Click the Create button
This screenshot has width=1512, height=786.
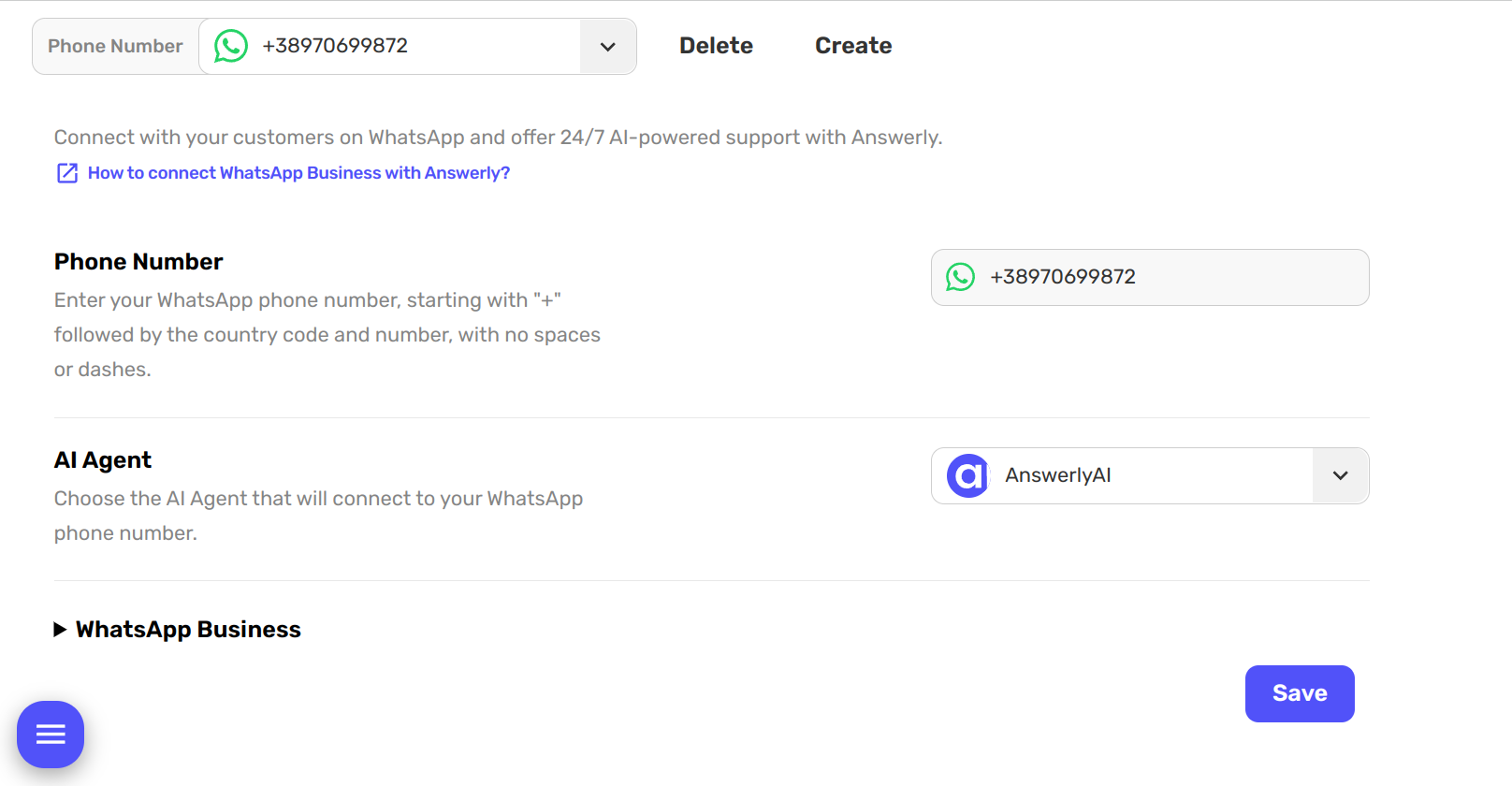(x=853, y=46)
